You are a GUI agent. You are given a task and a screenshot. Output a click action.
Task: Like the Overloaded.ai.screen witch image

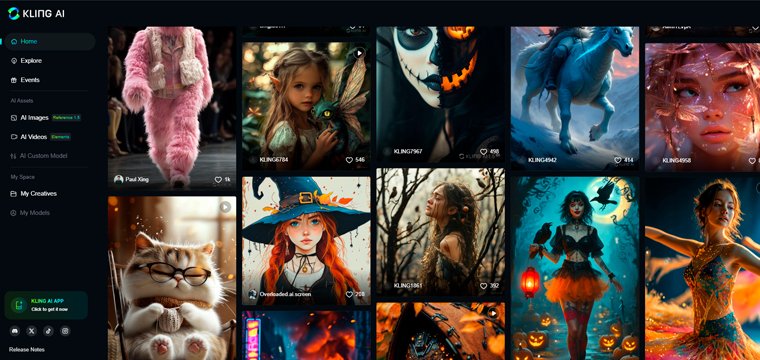click(x=349, y=294)
